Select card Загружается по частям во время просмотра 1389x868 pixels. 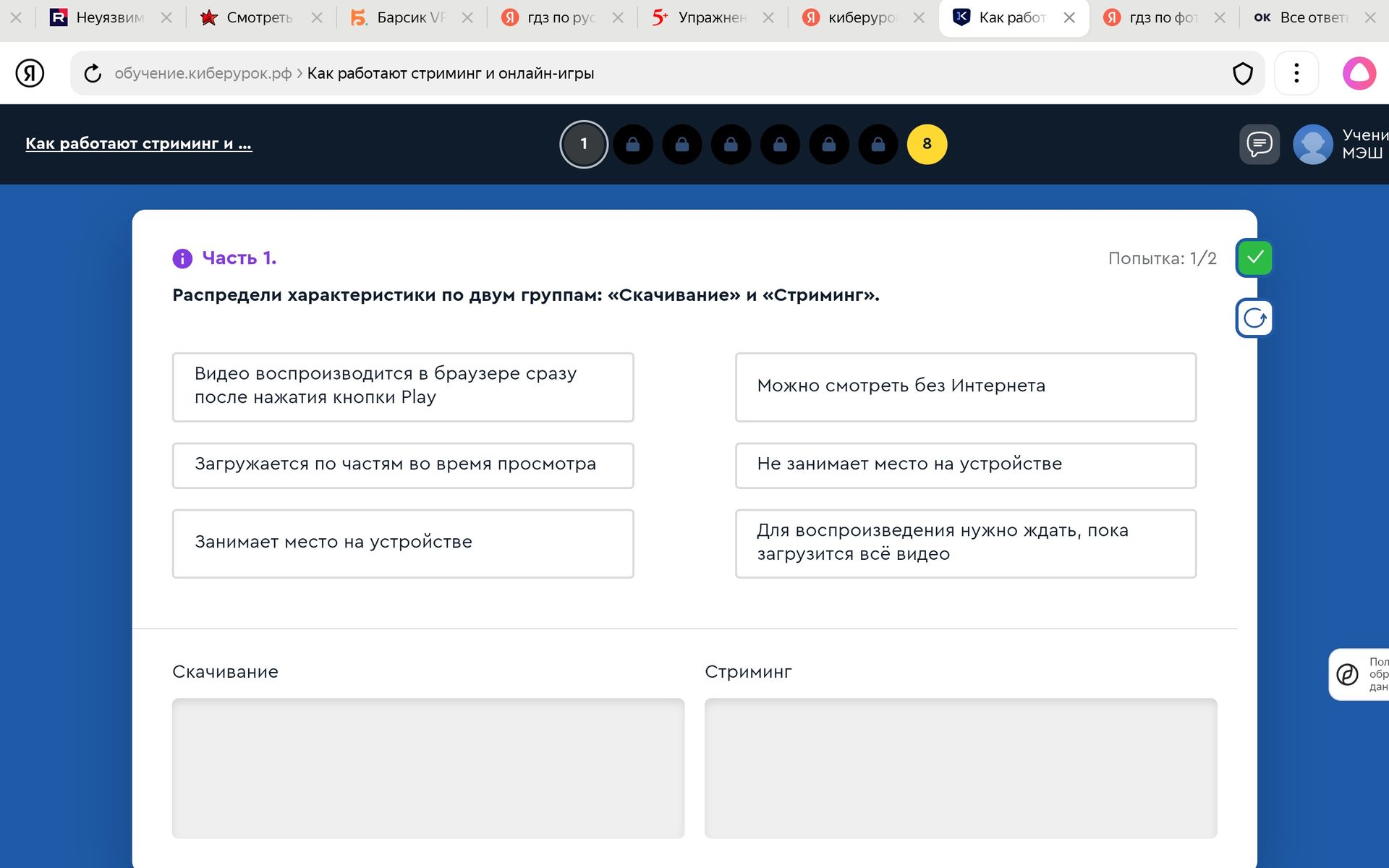point(403,465)
